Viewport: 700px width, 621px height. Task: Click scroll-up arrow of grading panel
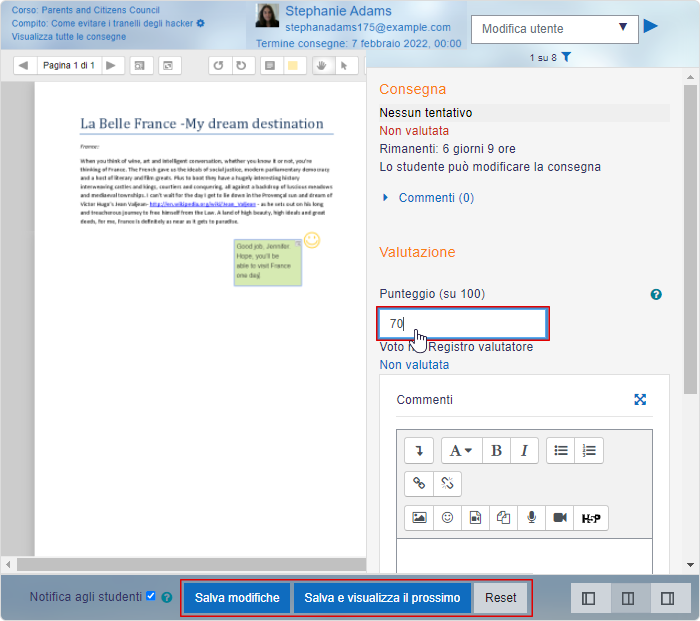(690, 77)
